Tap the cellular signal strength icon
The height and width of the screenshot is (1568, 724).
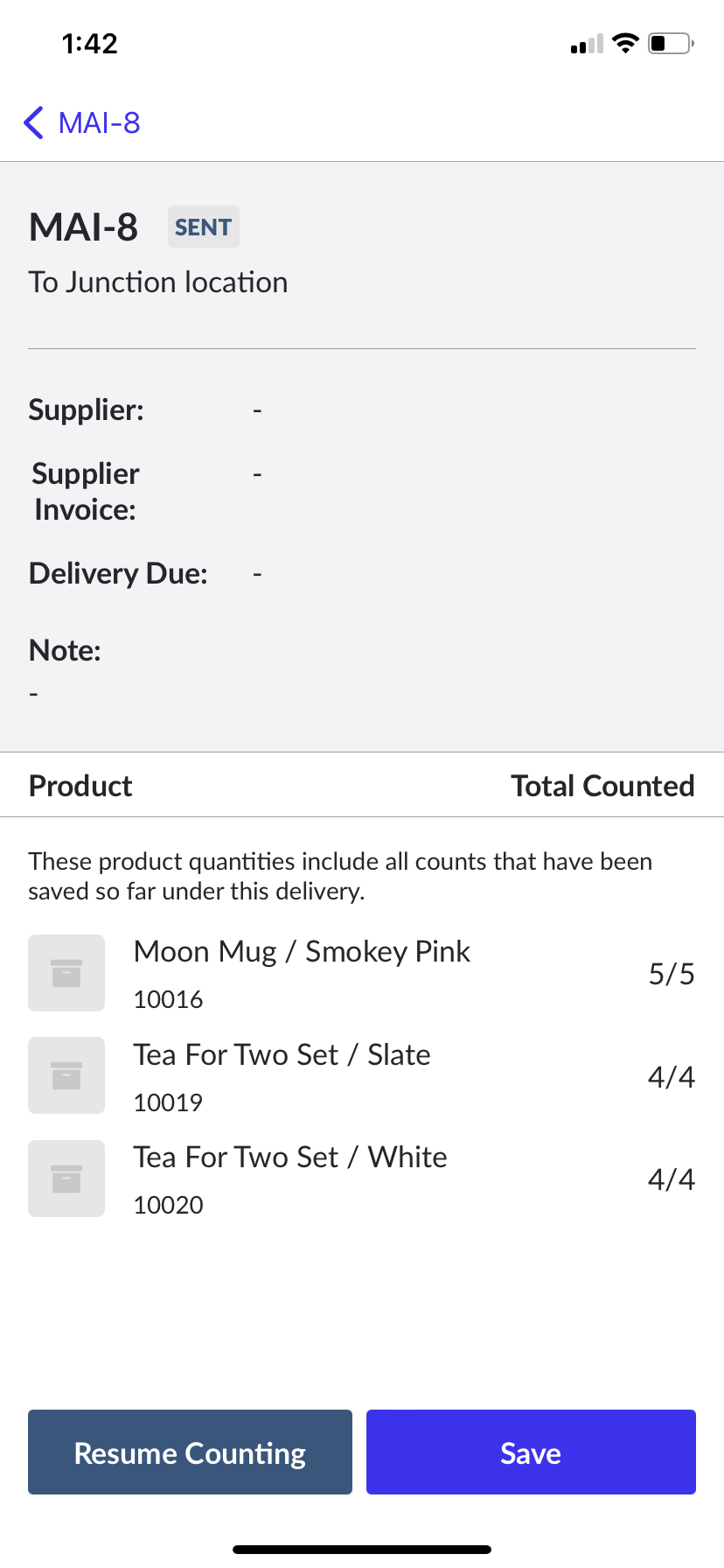587,45
